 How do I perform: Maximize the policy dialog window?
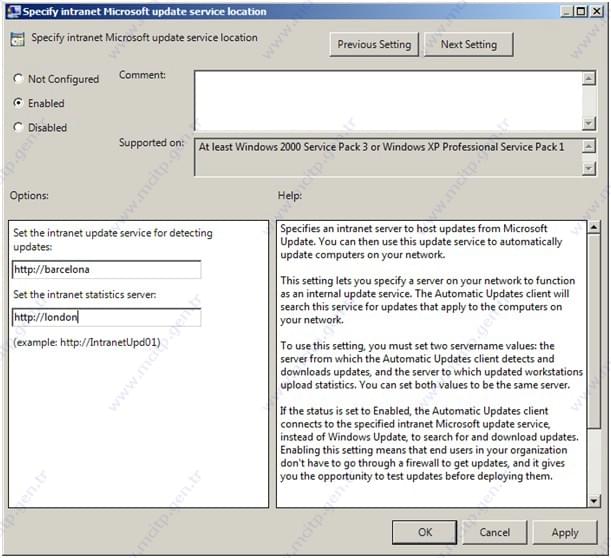[581, 11]
